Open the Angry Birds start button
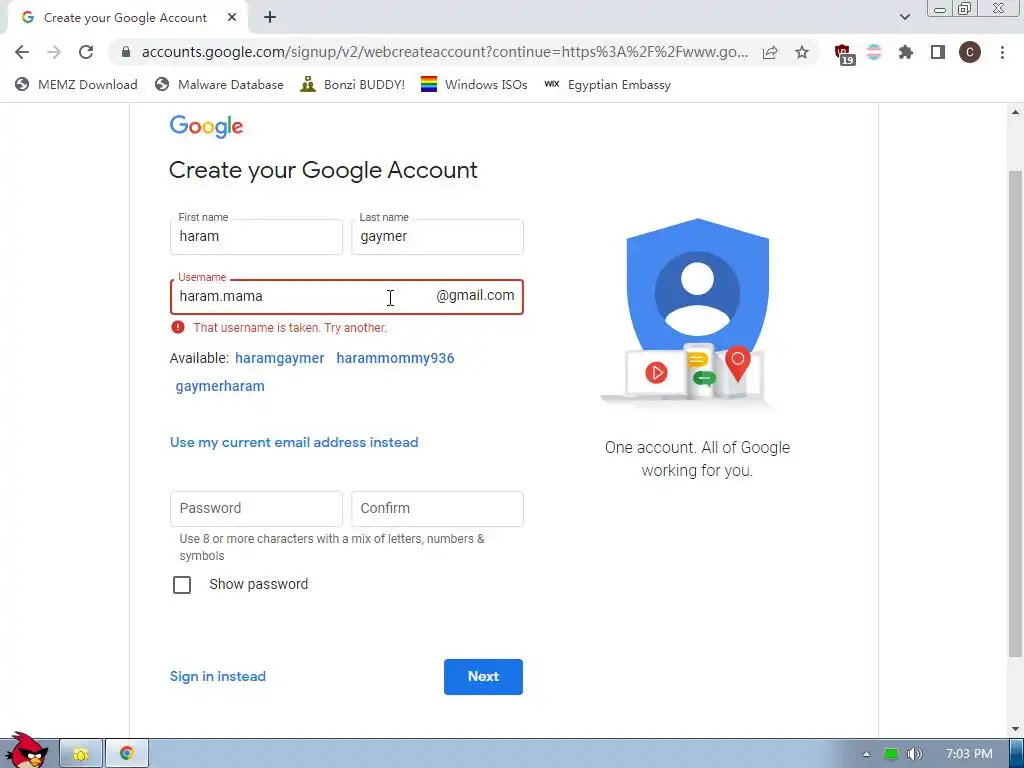1024x768 pixels. tap(25, 751)
